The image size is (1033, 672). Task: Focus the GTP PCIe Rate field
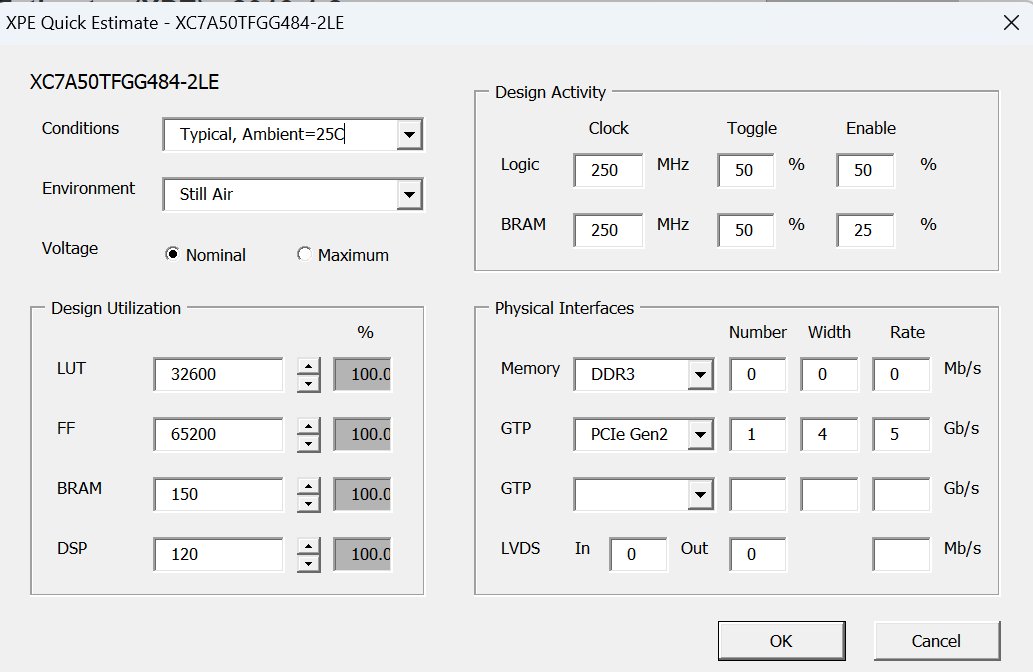(901, 435)
